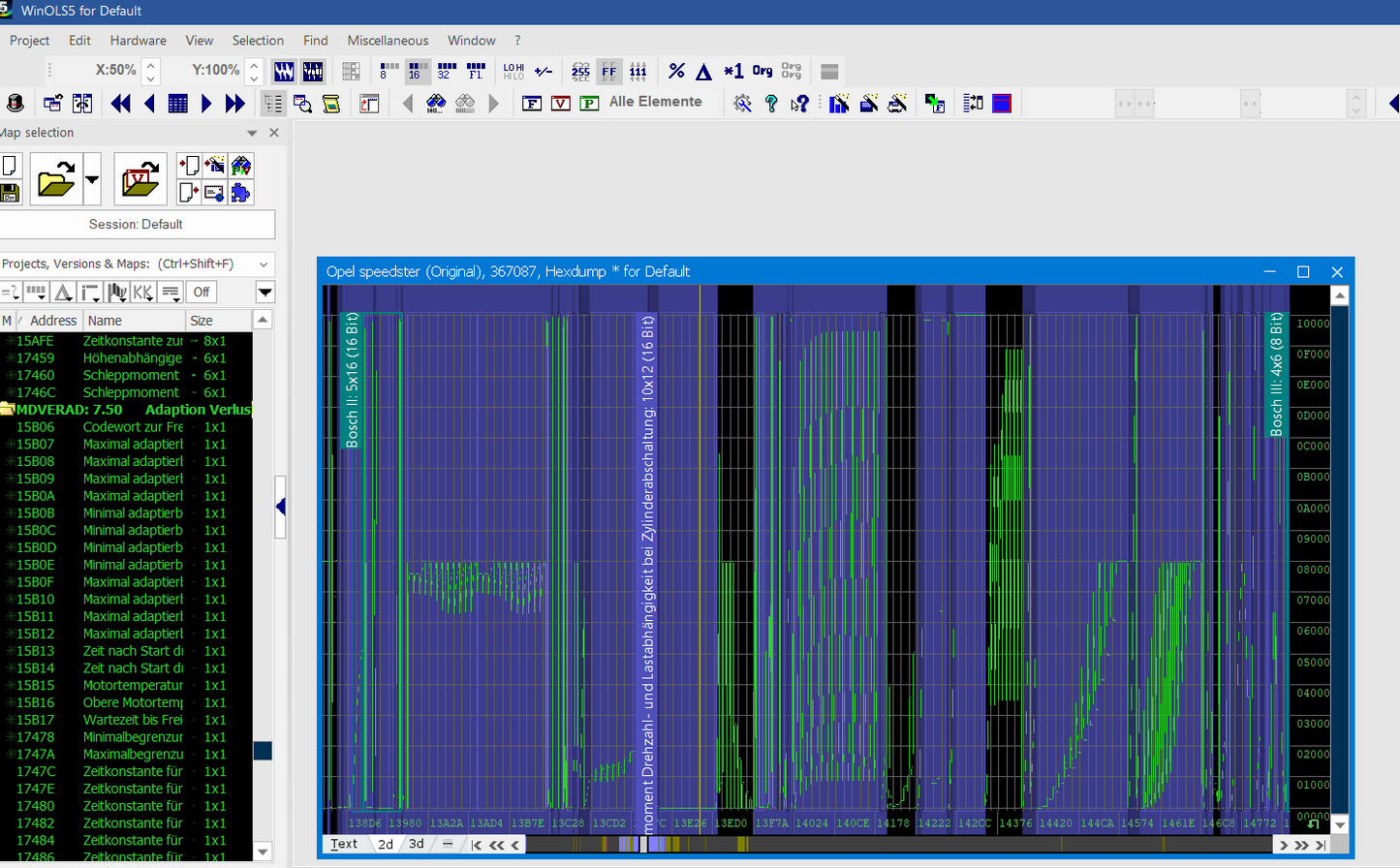The width and height of the screenshot is (1400, 868).
Task: Increase the X zoom percentage spinner
Action: pyautogui.click(x=151, y=65)
